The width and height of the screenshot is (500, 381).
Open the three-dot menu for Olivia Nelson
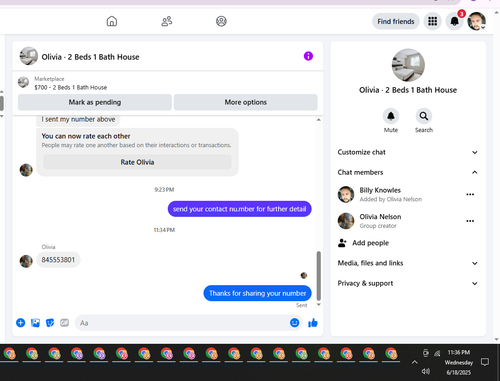[470, 221]
